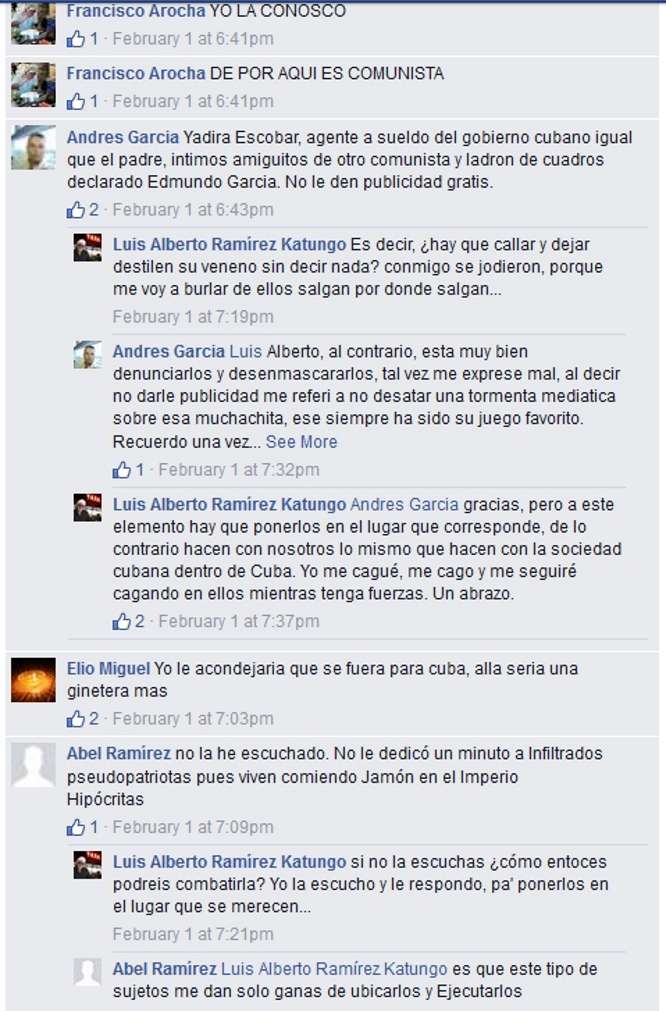Click thumbs-up on the 7:37pm reply

click(x=121, y=621)
